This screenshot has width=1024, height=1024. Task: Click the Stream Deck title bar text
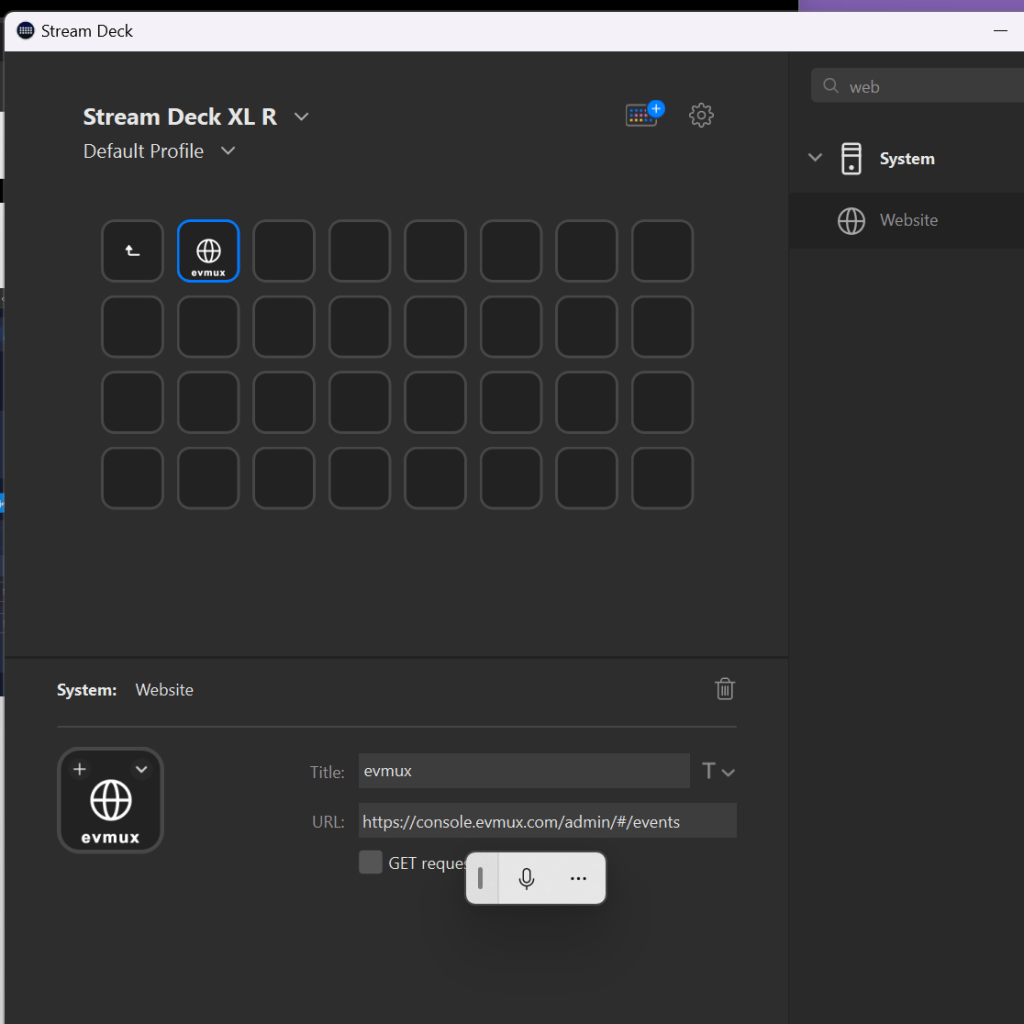[x=87, y=31]
